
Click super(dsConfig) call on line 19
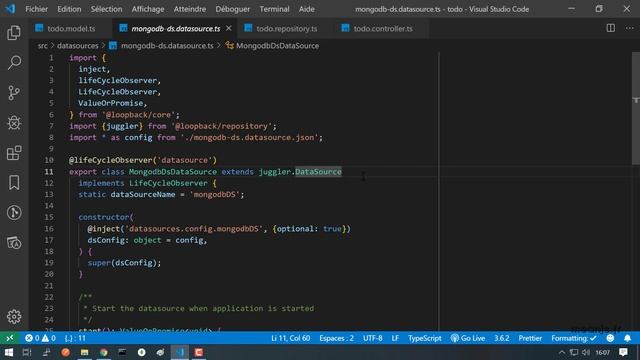(x=124, y=263)
